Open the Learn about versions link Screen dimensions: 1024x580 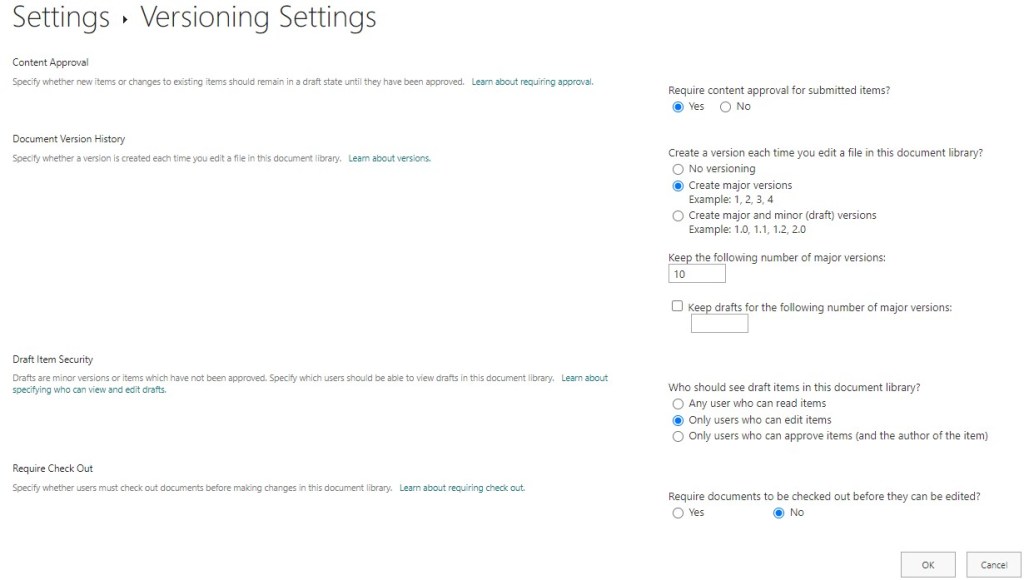pos(389,159)
